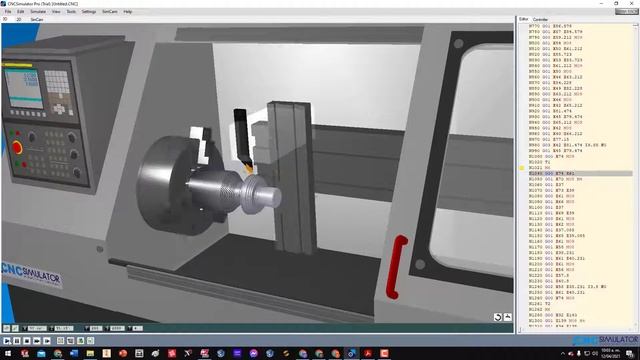Screen dimensions: 640x360
Task: Switch to CNCSimulator in the taskbar
Action: [x=351, y=353]
